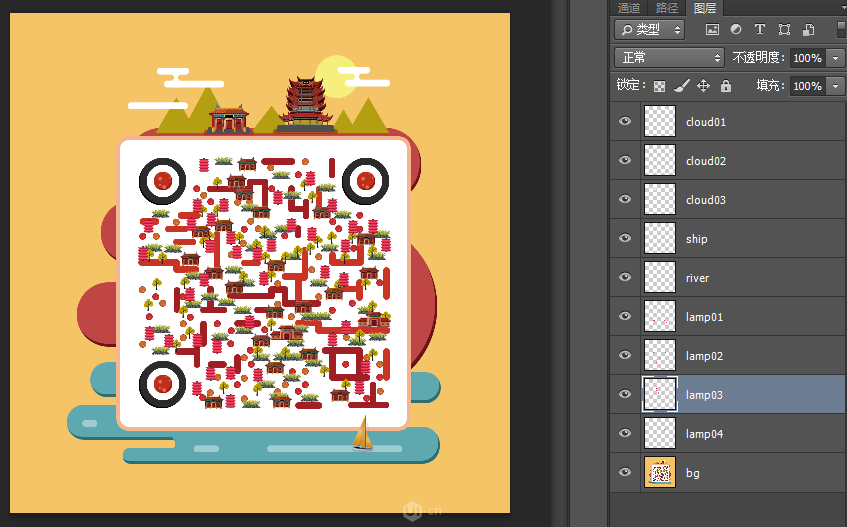The width and height of the screenshot is (847, 527).
Task: Select the ship layer thumbnail
Action: click(x=660, y=238)
